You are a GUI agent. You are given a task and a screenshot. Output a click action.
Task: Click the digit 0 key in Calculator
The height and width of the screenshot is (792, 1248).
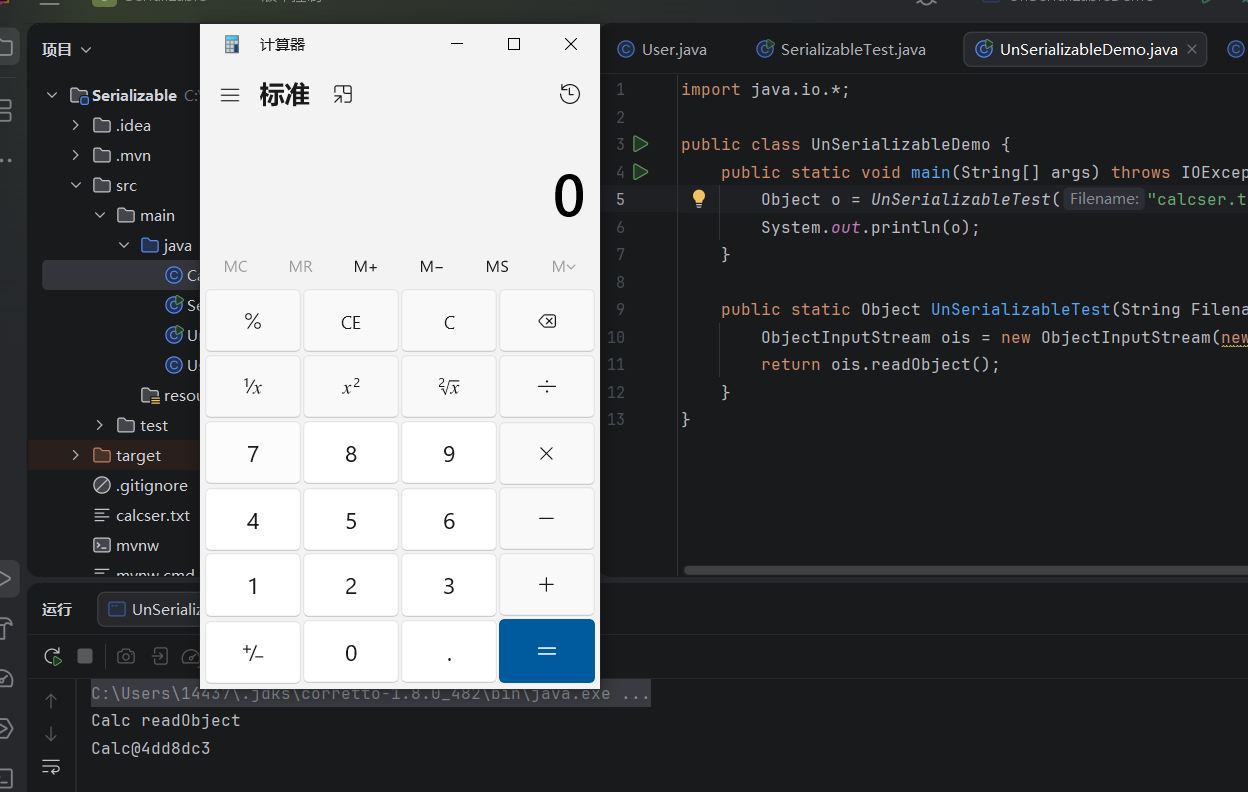[x=351, y=652]
